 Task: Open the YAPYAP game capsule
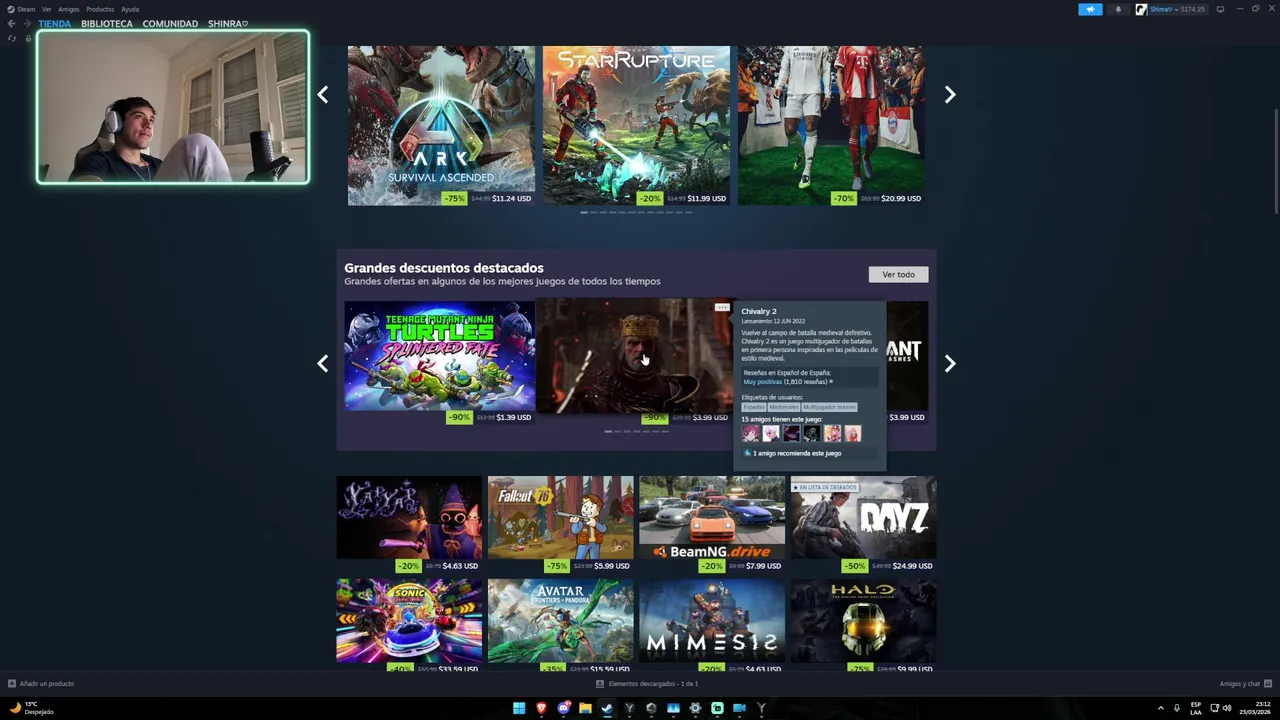point(409,517)
